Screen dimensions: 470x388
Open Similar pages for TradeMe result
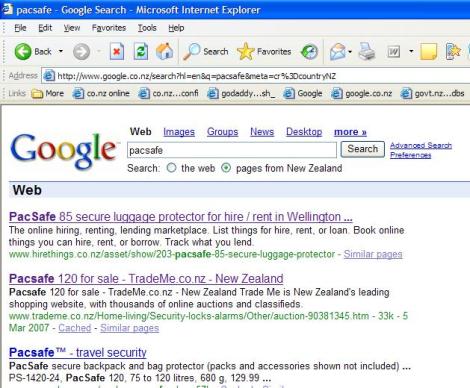pyautogui.click(x=130, y=328)
